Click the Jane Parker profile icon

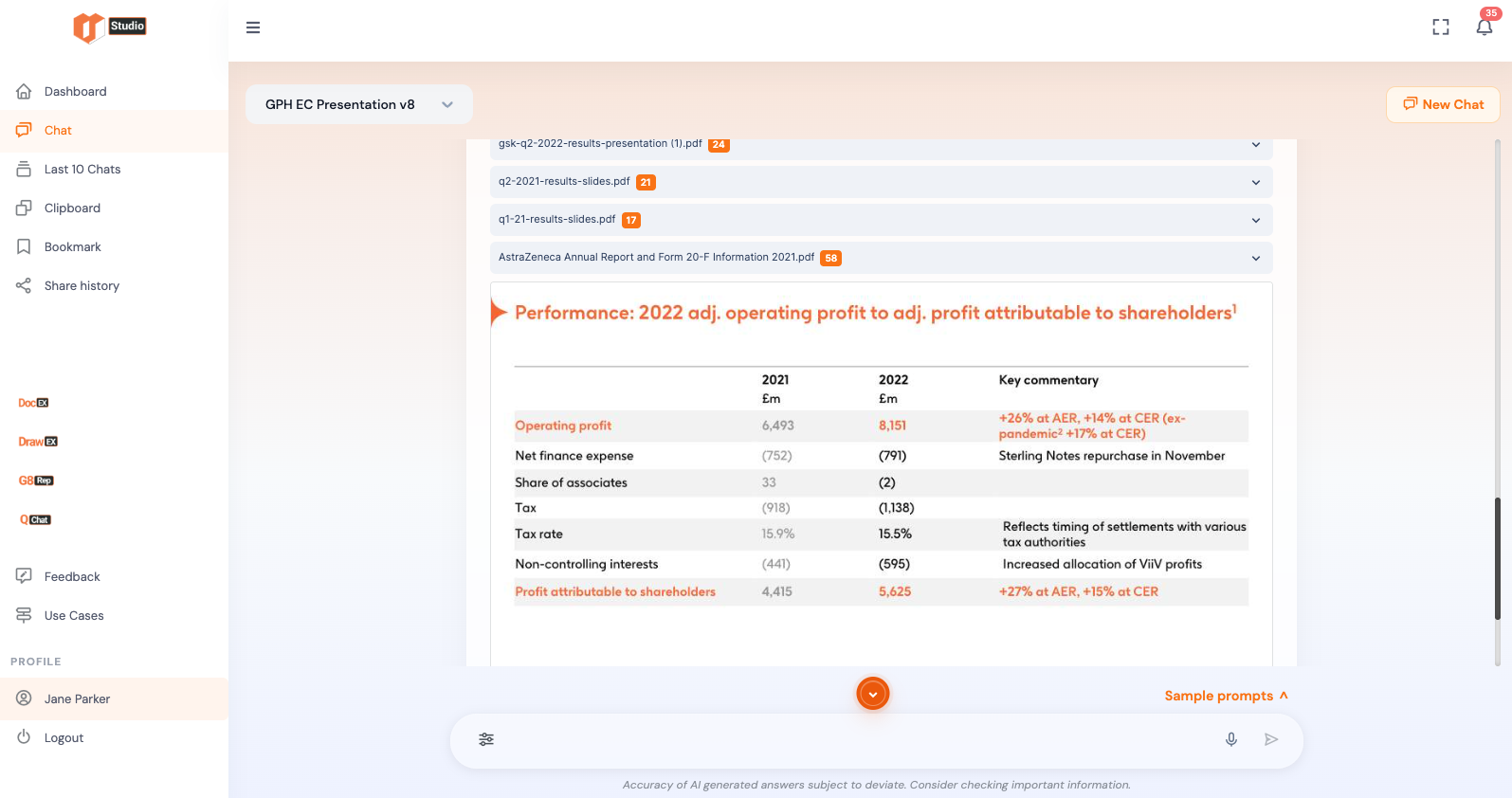(x=24, y=698)
